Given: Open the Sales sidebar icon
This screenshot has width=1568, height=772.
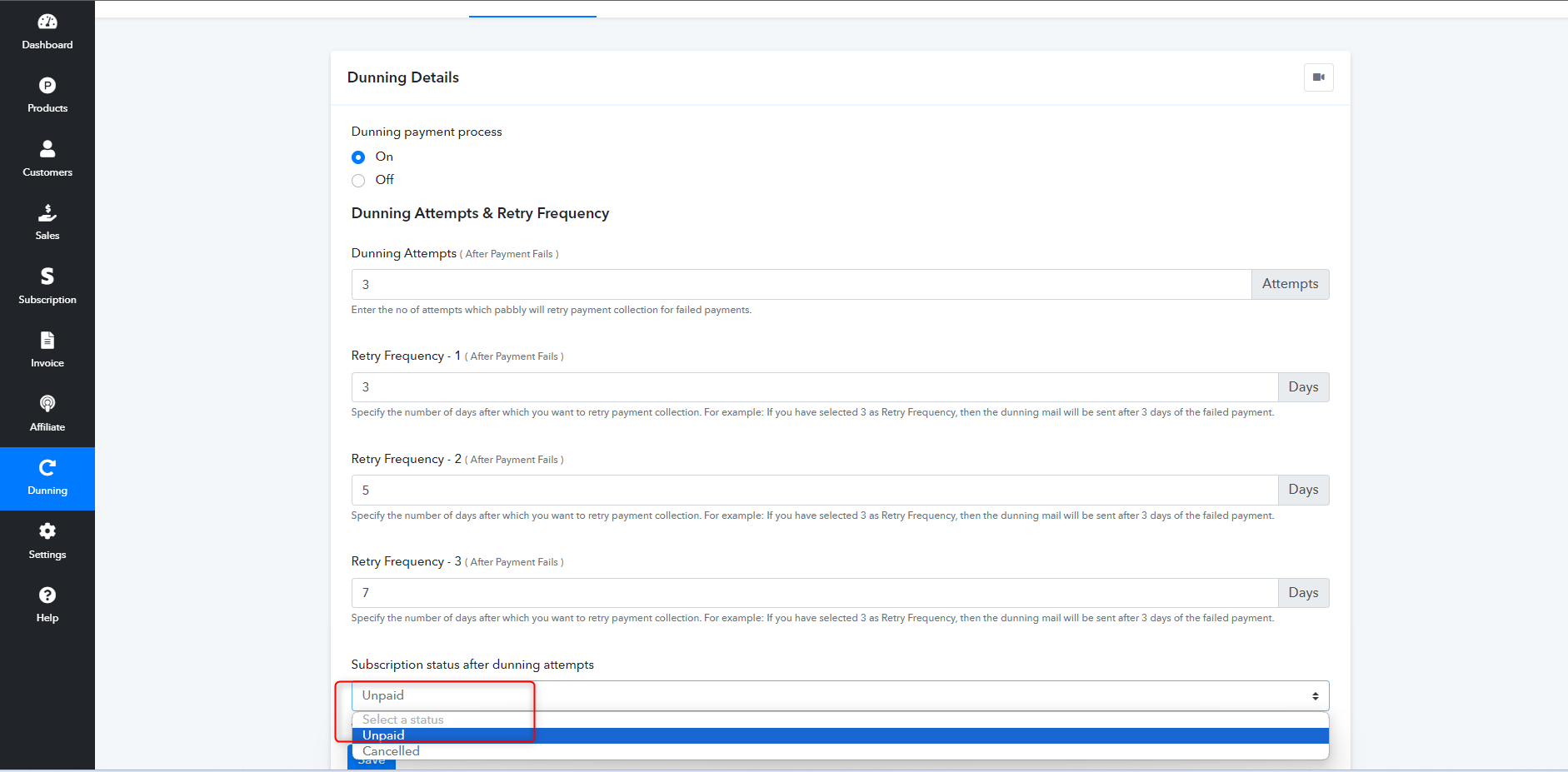Looking at the screenshot, I should coord(47,212).
